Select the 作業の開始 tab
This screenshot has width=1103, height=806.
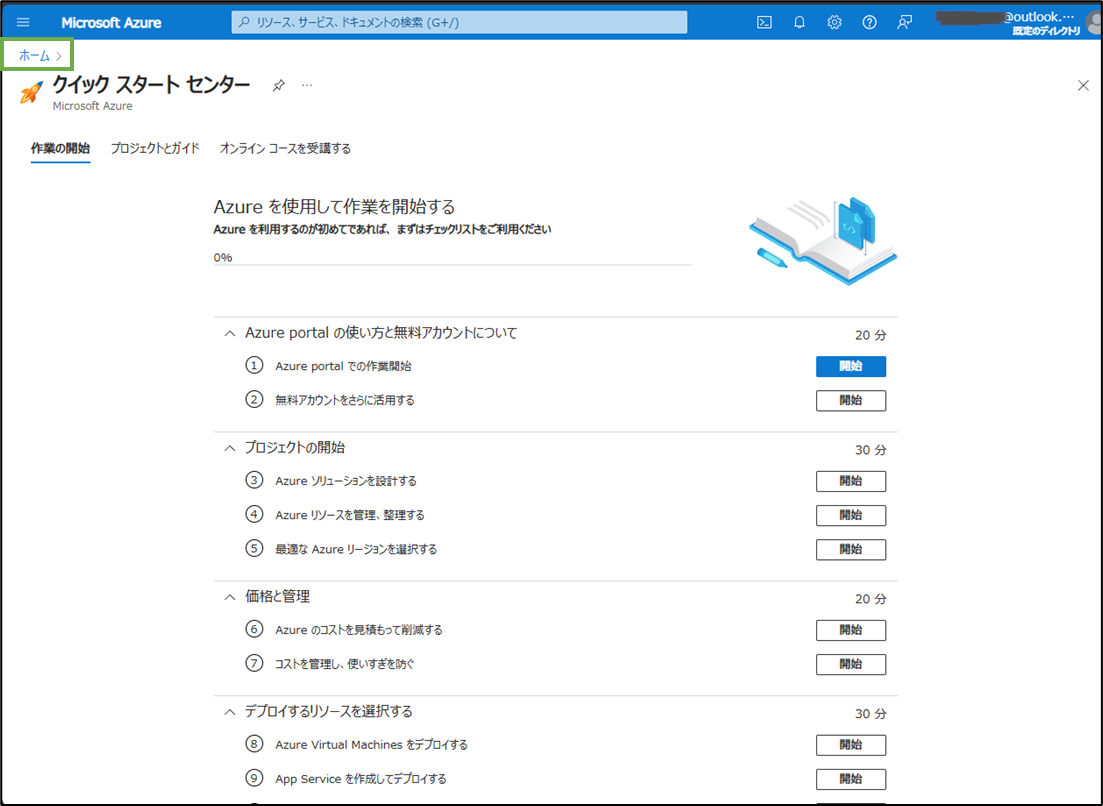pos(60,148)
